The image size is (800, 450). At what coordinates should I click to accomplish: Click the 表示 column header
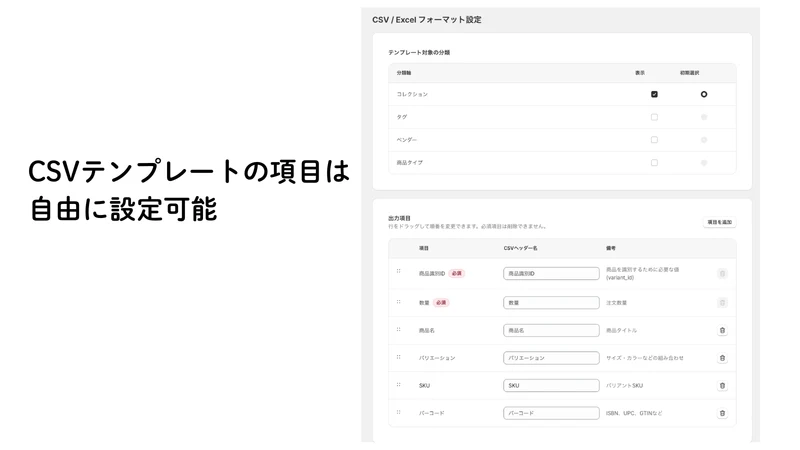[x=640, y=73]
